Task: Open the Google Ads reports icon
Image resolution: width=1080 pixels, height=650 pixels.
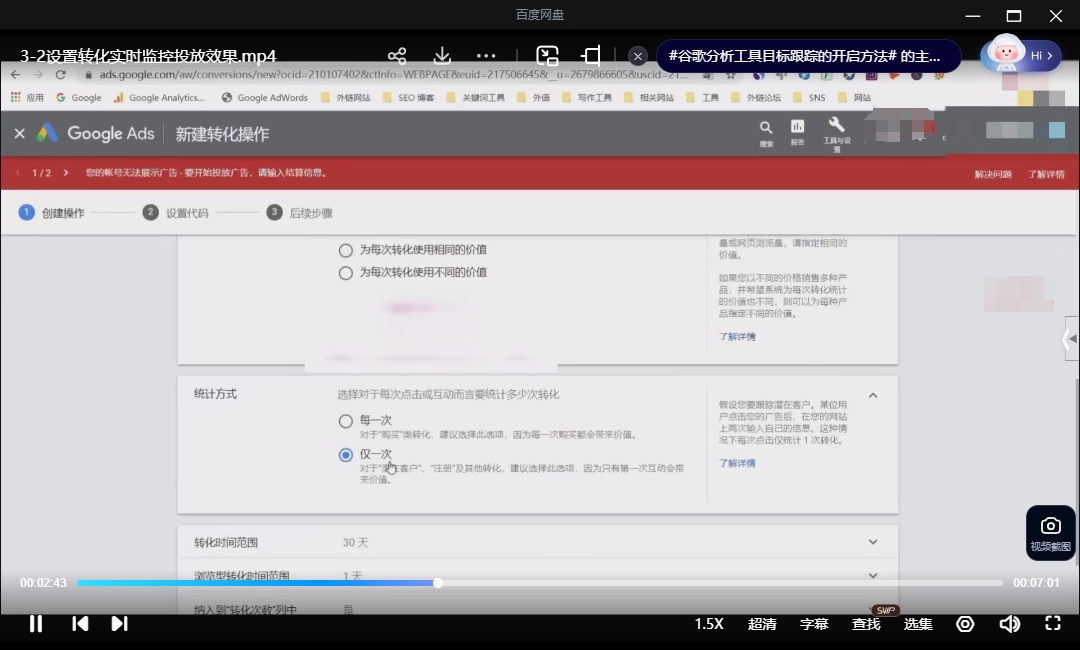Action: click(798, 132)
